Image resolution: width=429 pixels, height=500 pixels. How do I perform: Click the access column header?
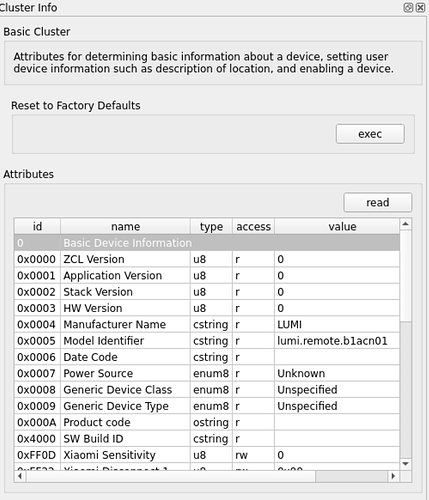click(x=253, y=227)
